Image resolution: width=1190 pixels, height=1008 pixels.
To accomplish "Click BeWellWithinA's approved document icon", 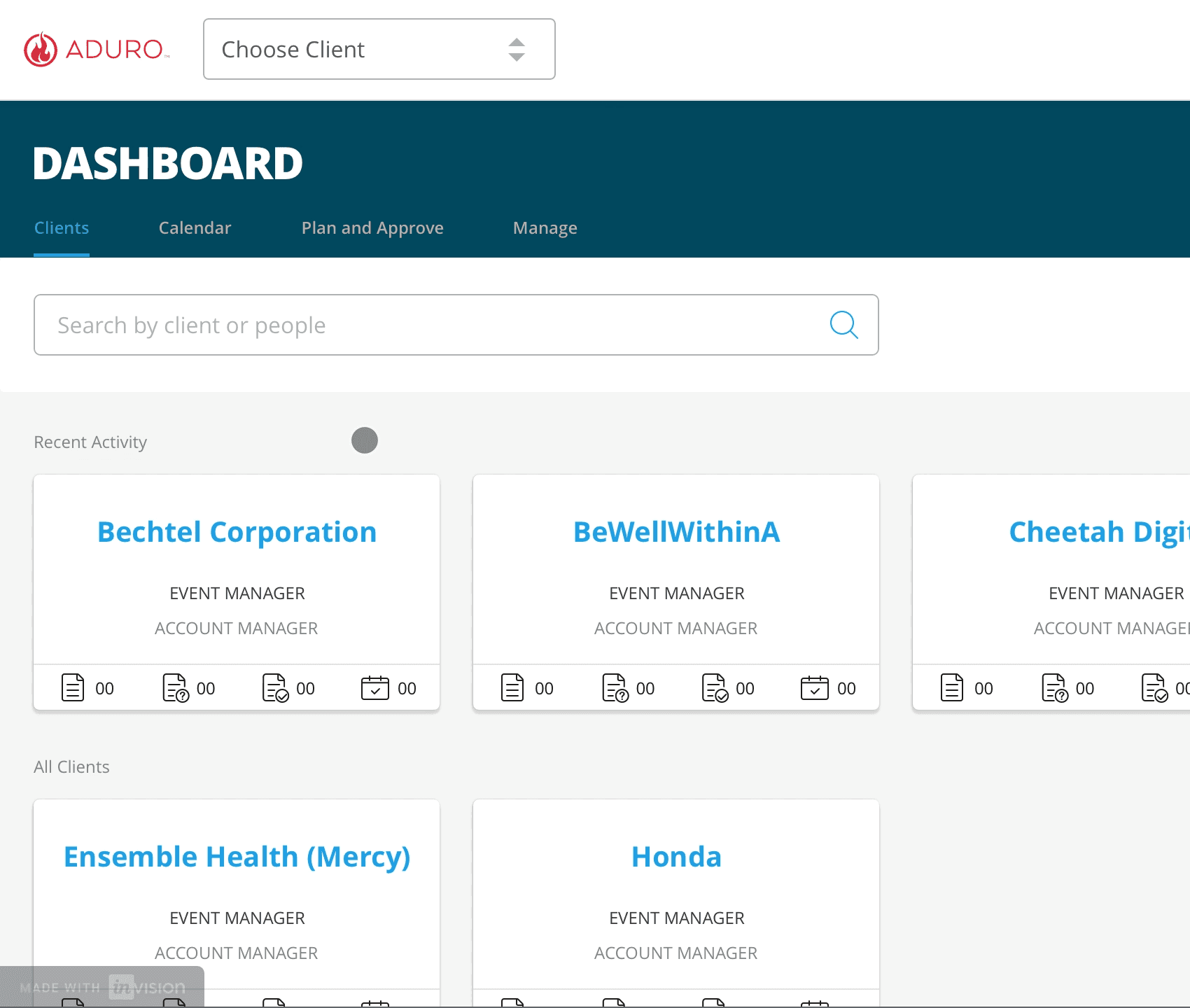I will pyautogui.click(x=715, y=687).
